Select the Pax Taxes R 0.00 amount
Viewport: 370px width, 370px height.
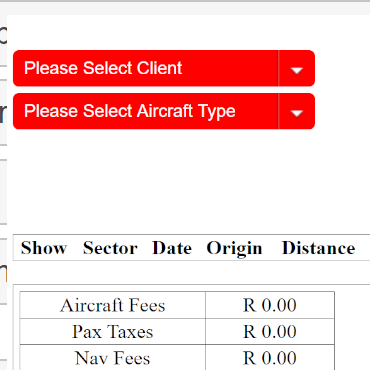coord(270,332)
